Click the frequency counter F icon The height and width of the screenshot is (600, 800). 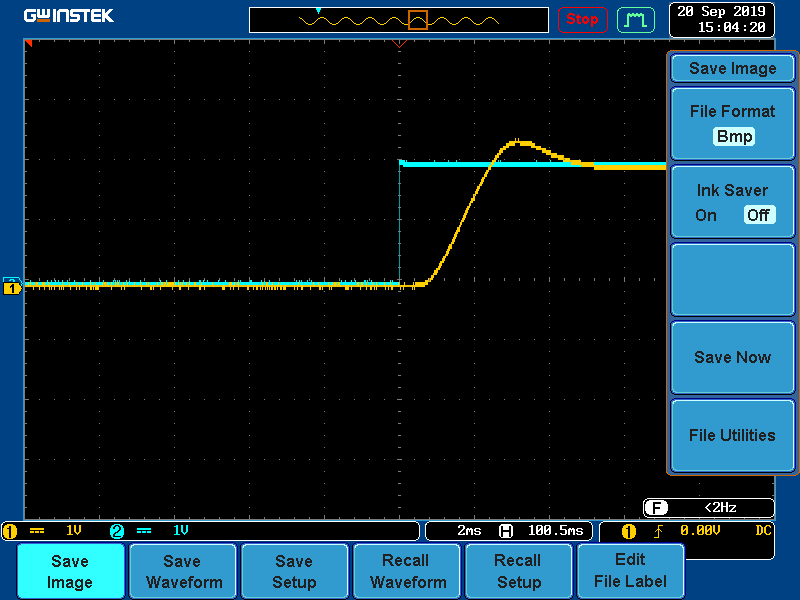[656, 508]
